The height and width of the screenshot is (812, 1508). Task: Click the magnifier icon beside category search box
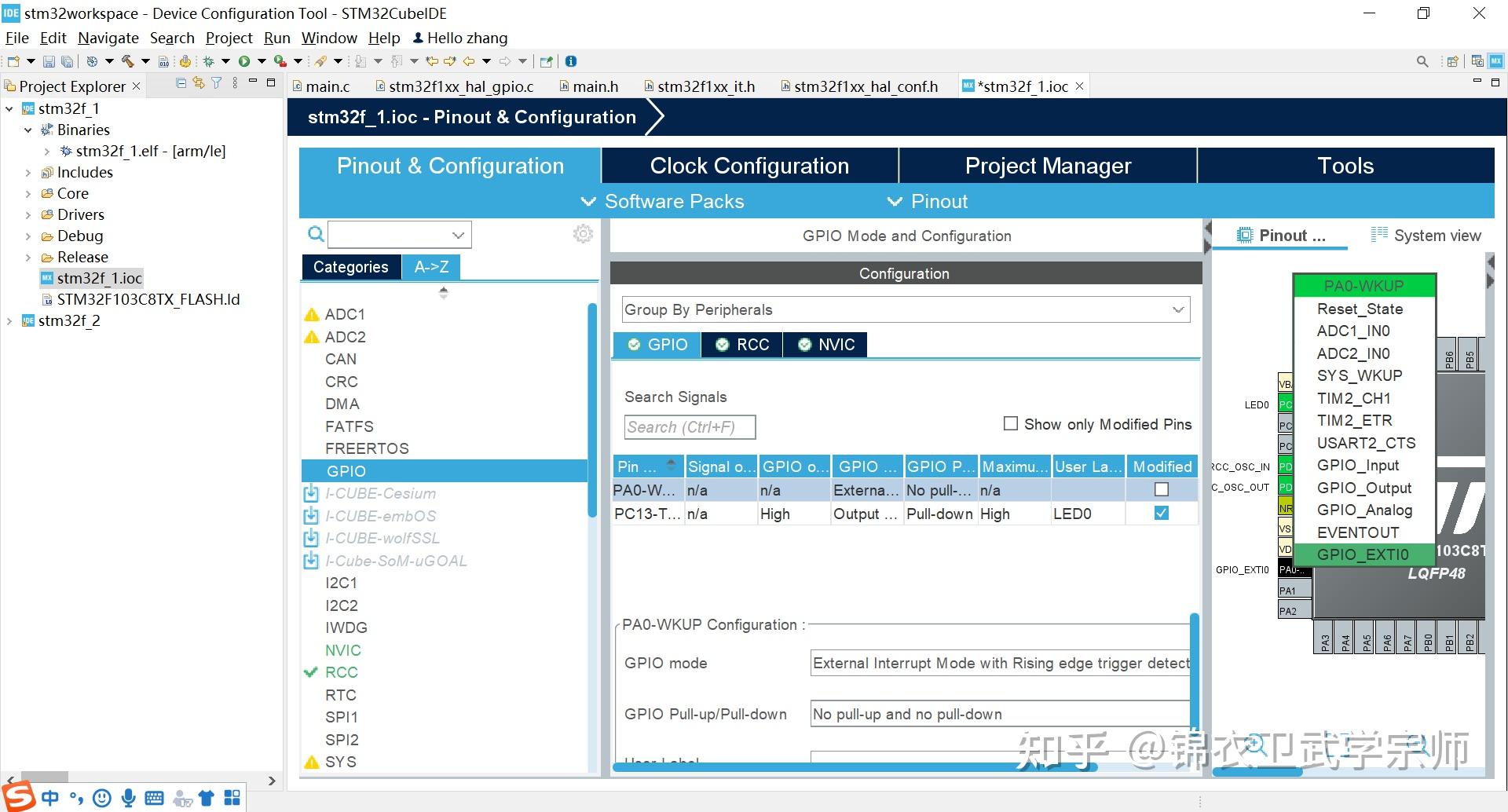click(x=316, y=234)
